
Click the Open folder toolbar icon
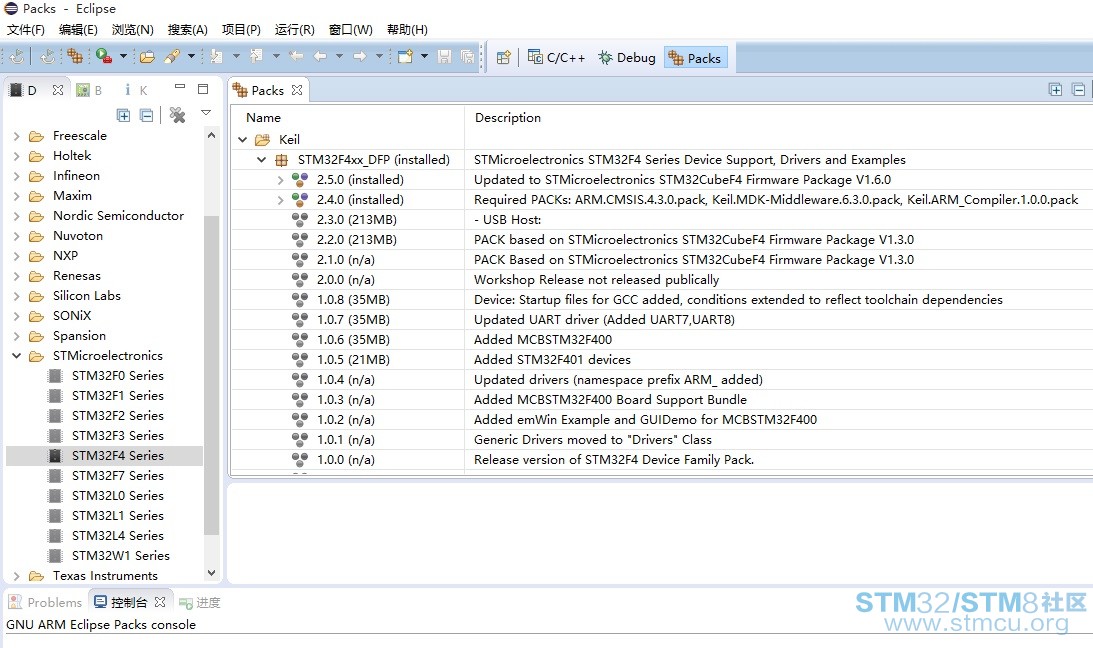click(147, 56)
